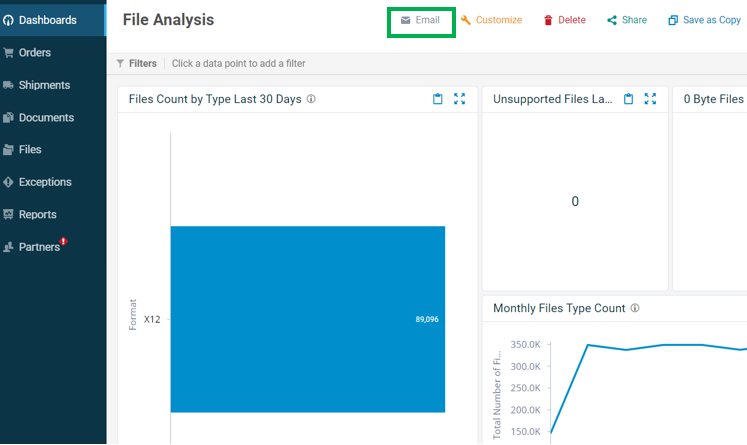Screen dimensions: 747x445
Task: Click the share nodes icon
Action: [x=612, y=20]
